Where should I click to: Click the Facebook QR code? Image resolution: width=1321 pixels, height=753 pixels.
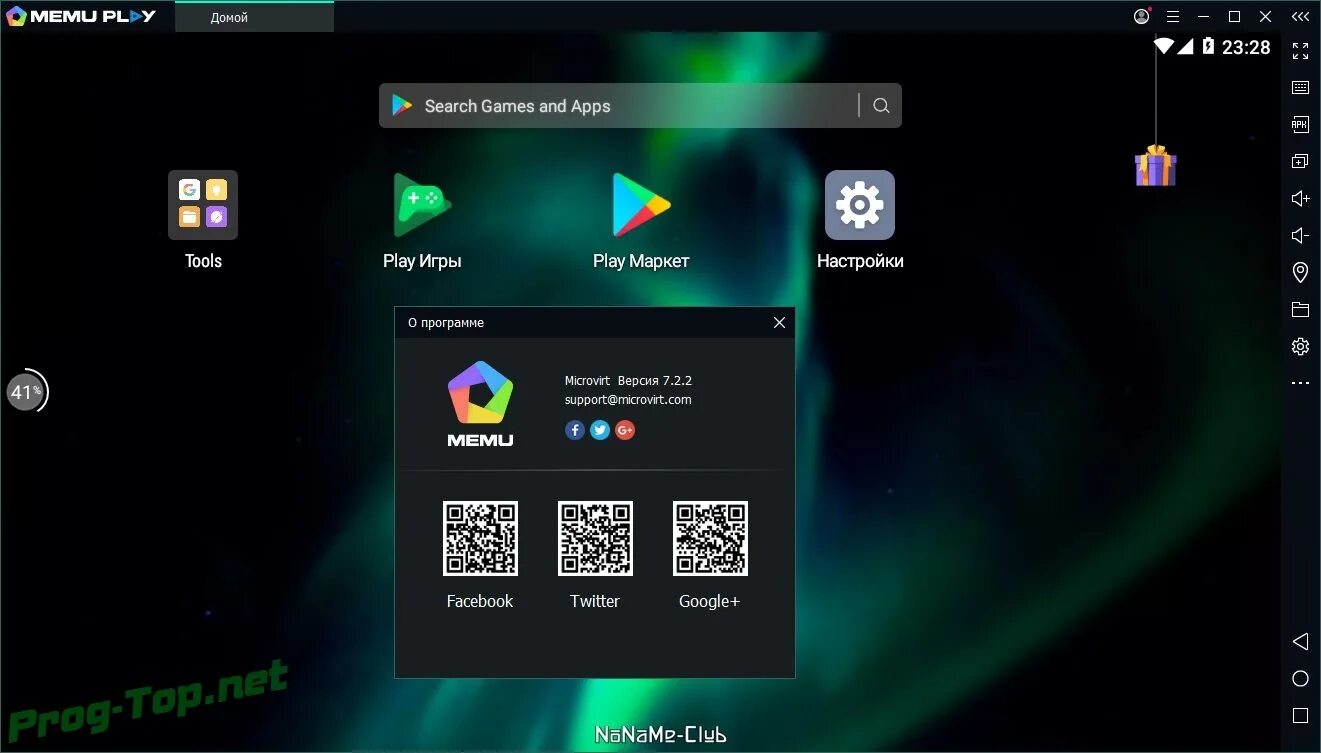point(480,538)
